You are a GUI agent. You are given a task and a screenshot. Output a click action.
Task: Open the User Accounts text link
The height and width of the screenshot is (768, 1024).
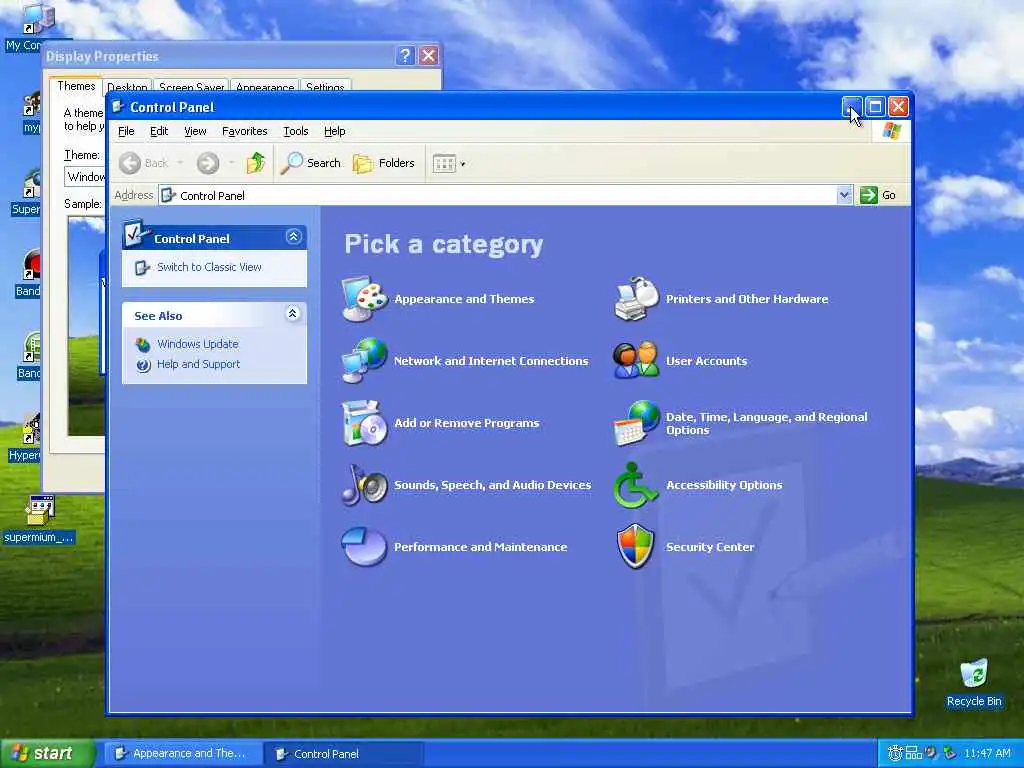(706, 361)
